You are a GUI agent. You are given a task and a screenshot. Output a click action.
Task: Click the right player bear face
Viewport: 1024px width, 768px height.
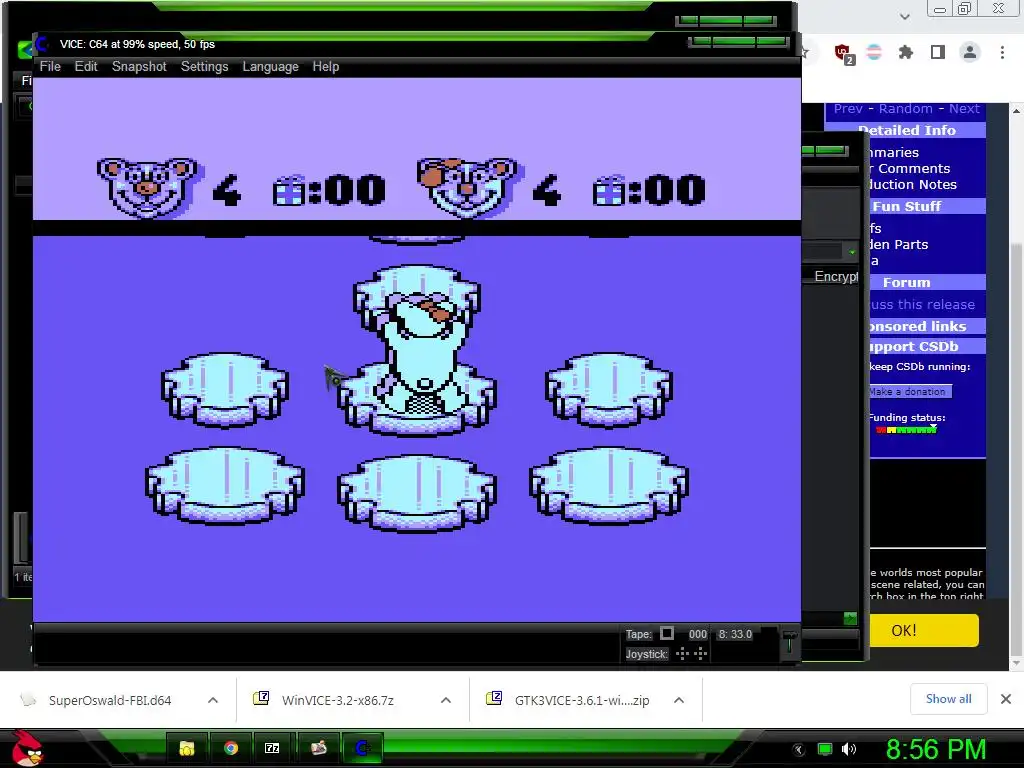468,187
